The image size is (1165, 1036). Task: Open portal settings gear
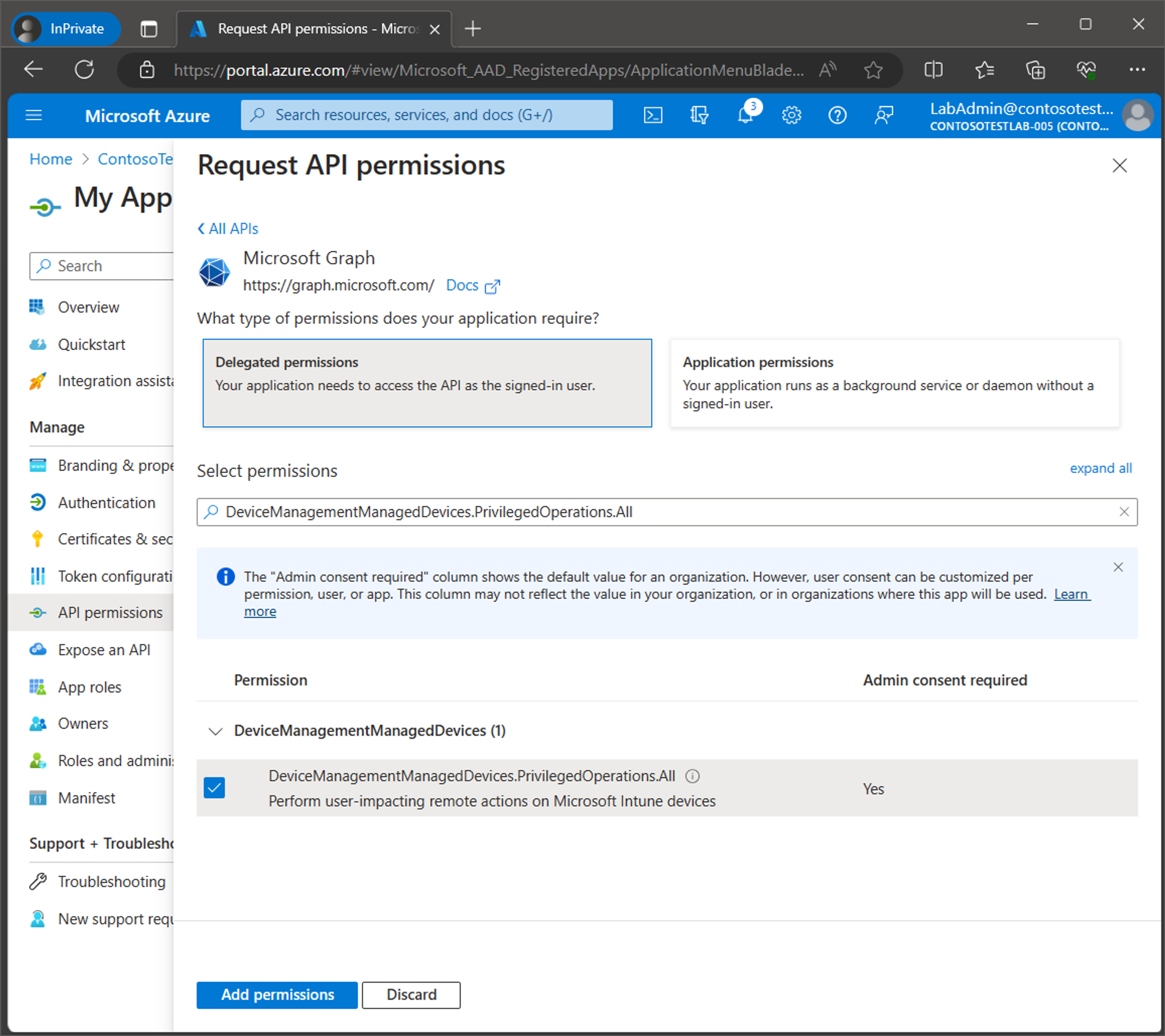coord(791,115)
